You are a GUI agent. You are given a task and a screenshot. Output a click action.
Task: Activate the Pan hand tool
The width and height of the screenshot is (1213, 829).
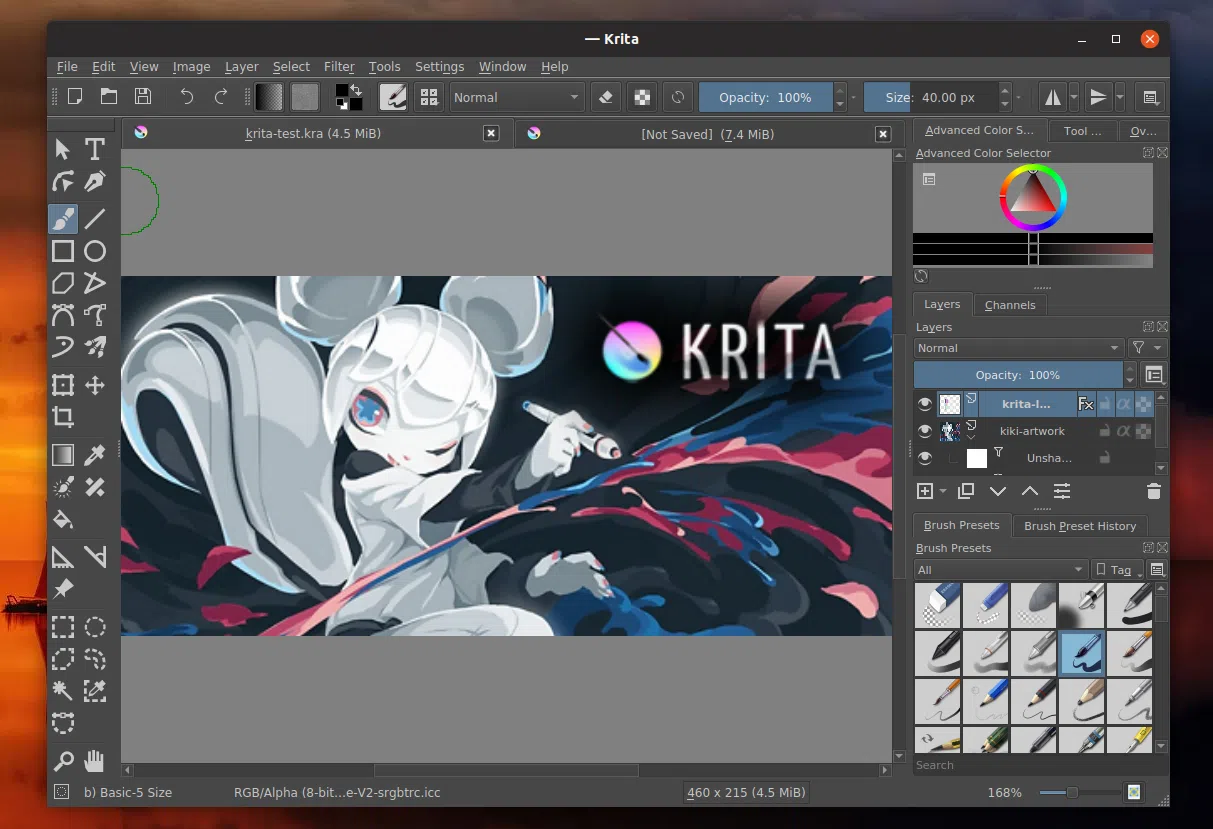[x=95, y=762]
